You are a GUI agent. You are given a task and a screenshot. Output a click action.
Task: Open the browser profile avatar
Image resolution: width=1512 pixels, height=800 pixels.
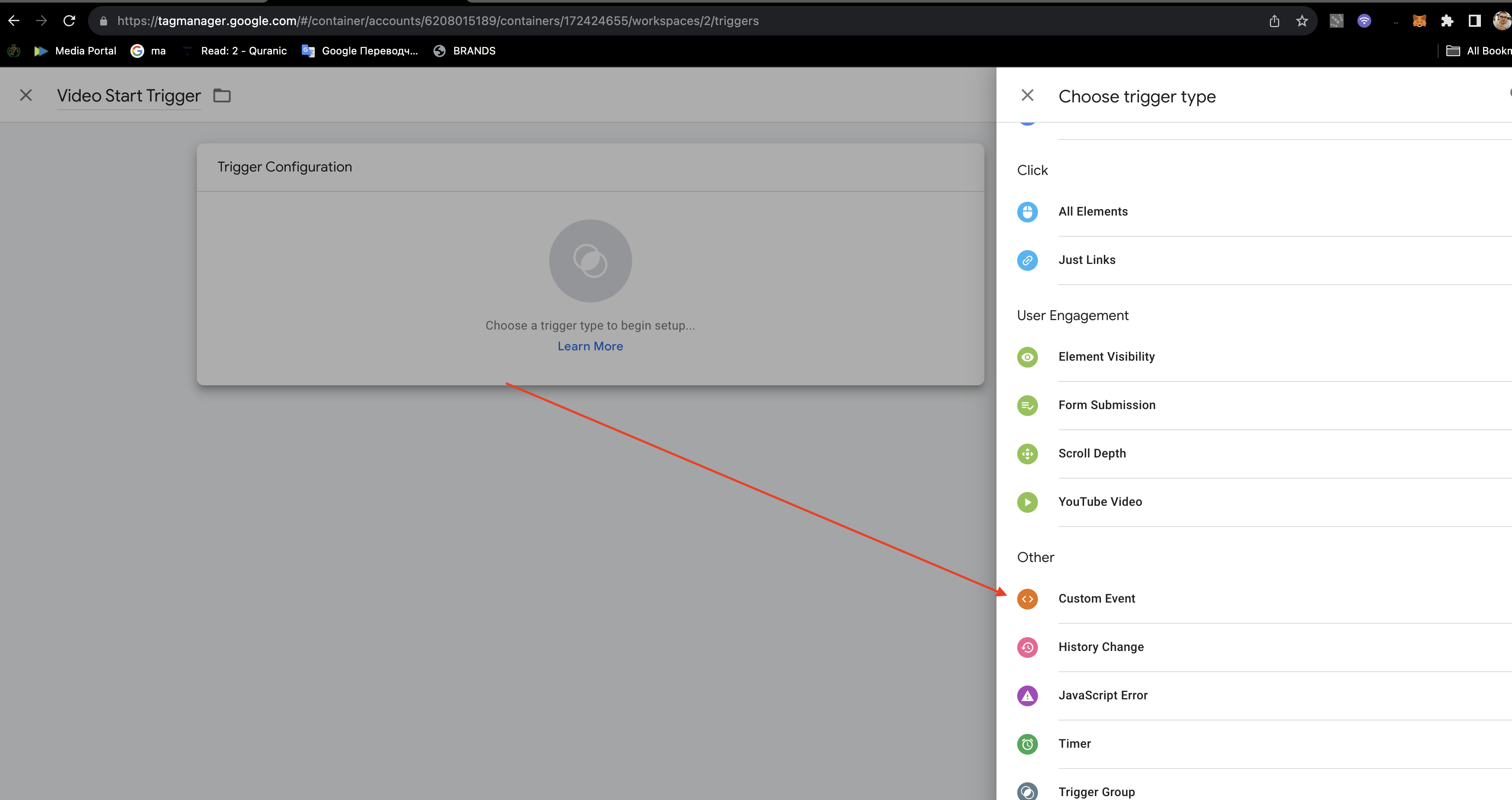click(1502, 21)
